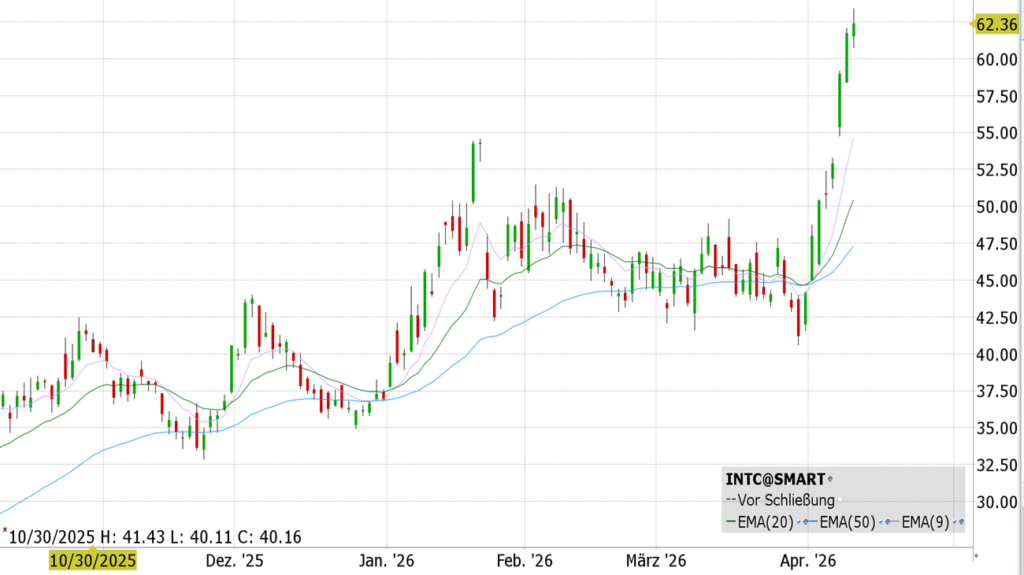The width and height of the screenshot is (1024, 575).
Task: Open settings gear beside INTC@SMART symbol
Action: pyautogui.click(x=832, y=480)
